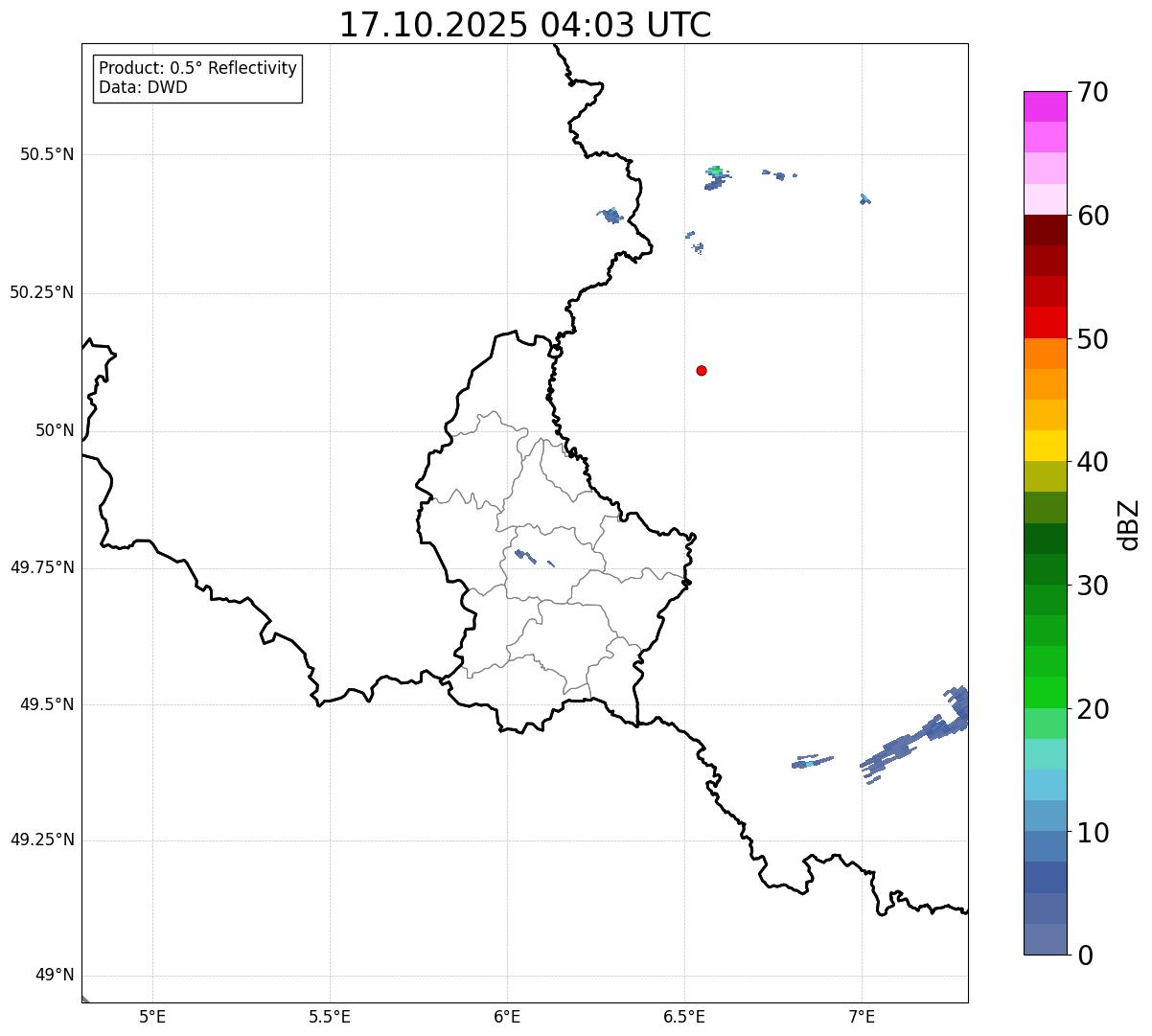Click the "dBZ" colorbar label
This screenshot has width=1152, height=1036.
[1129, 524]
